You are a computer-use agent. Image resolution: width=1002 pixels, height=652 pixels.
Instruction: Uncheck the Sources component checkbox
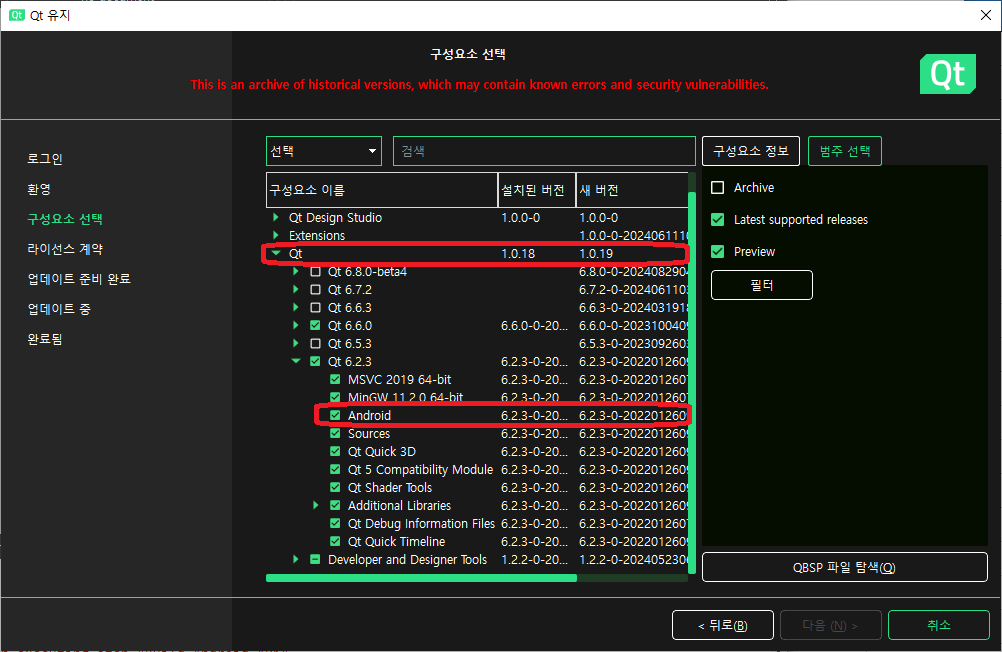coord(335,433)
